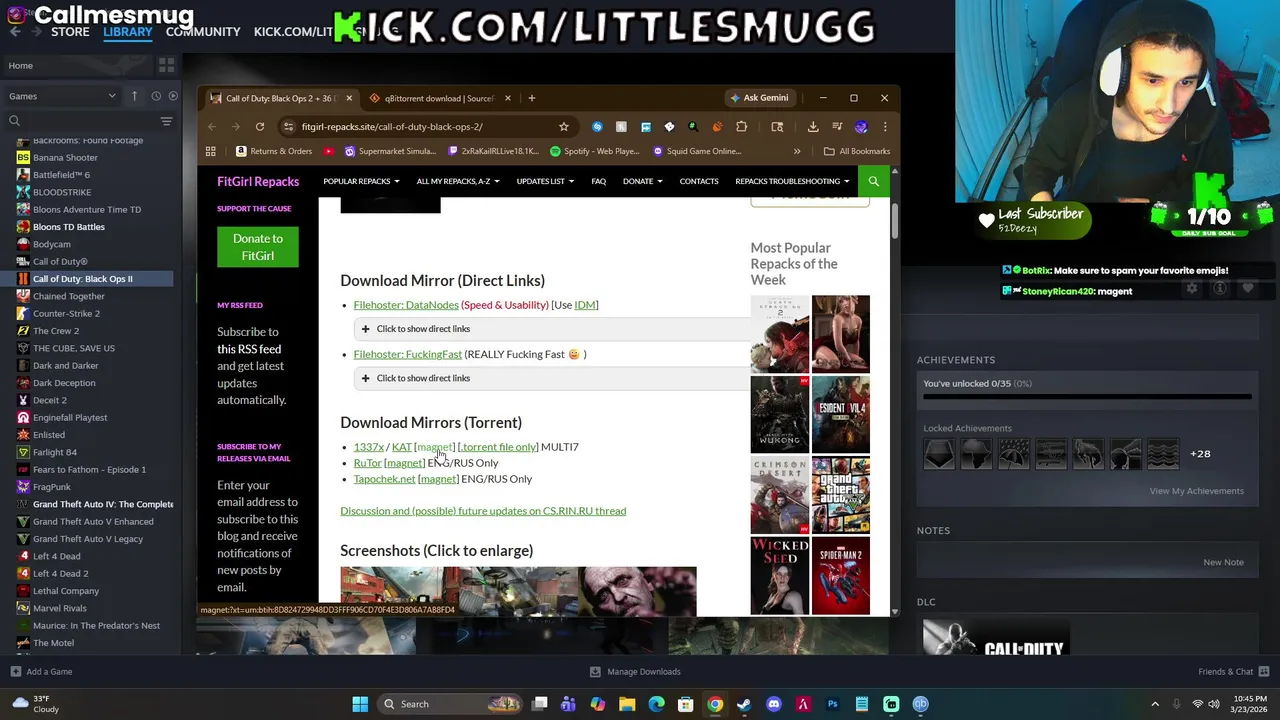Reload the FitGirl page in Chrome
Viewport: 1280px width, 720px height.
point(260,127)
